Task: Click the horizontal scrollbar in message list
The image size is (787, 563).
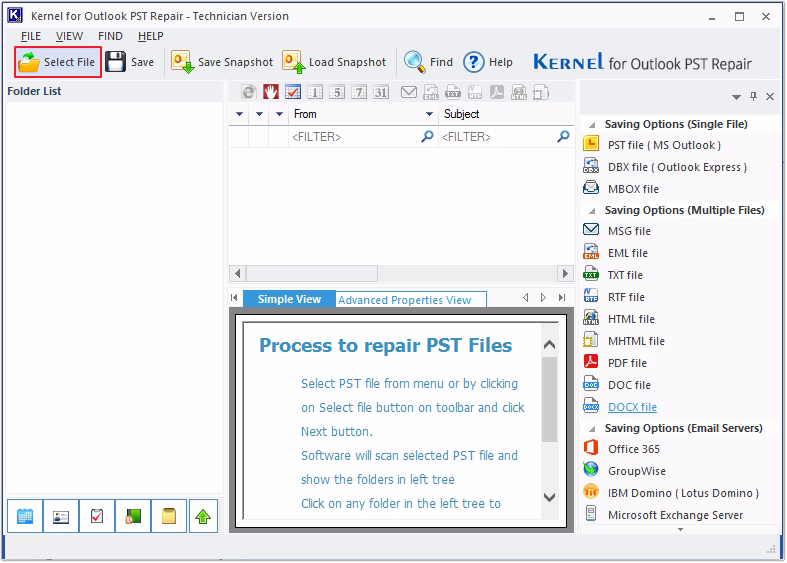Action: click(401, 273)
